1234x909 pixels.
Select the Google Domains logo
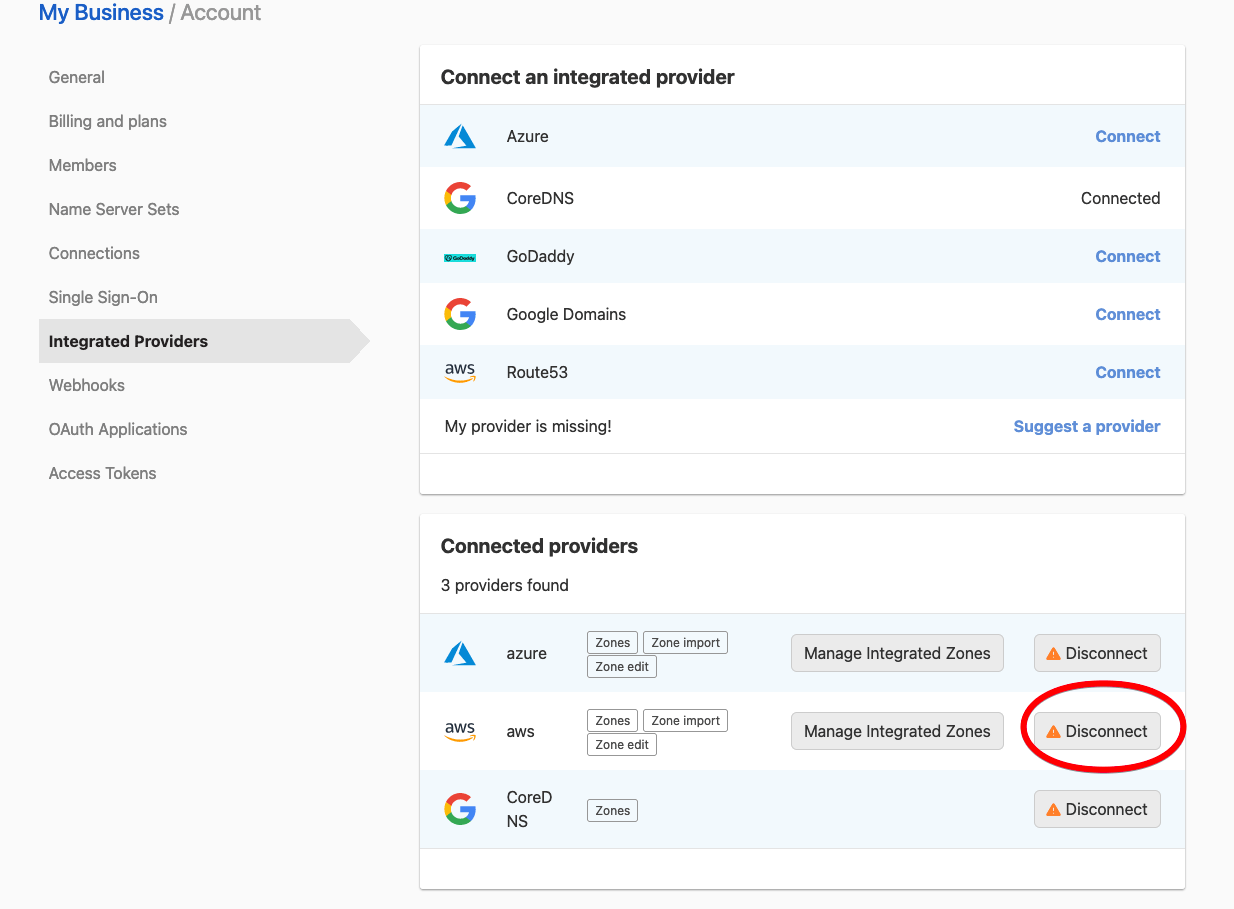pos(460,314)
